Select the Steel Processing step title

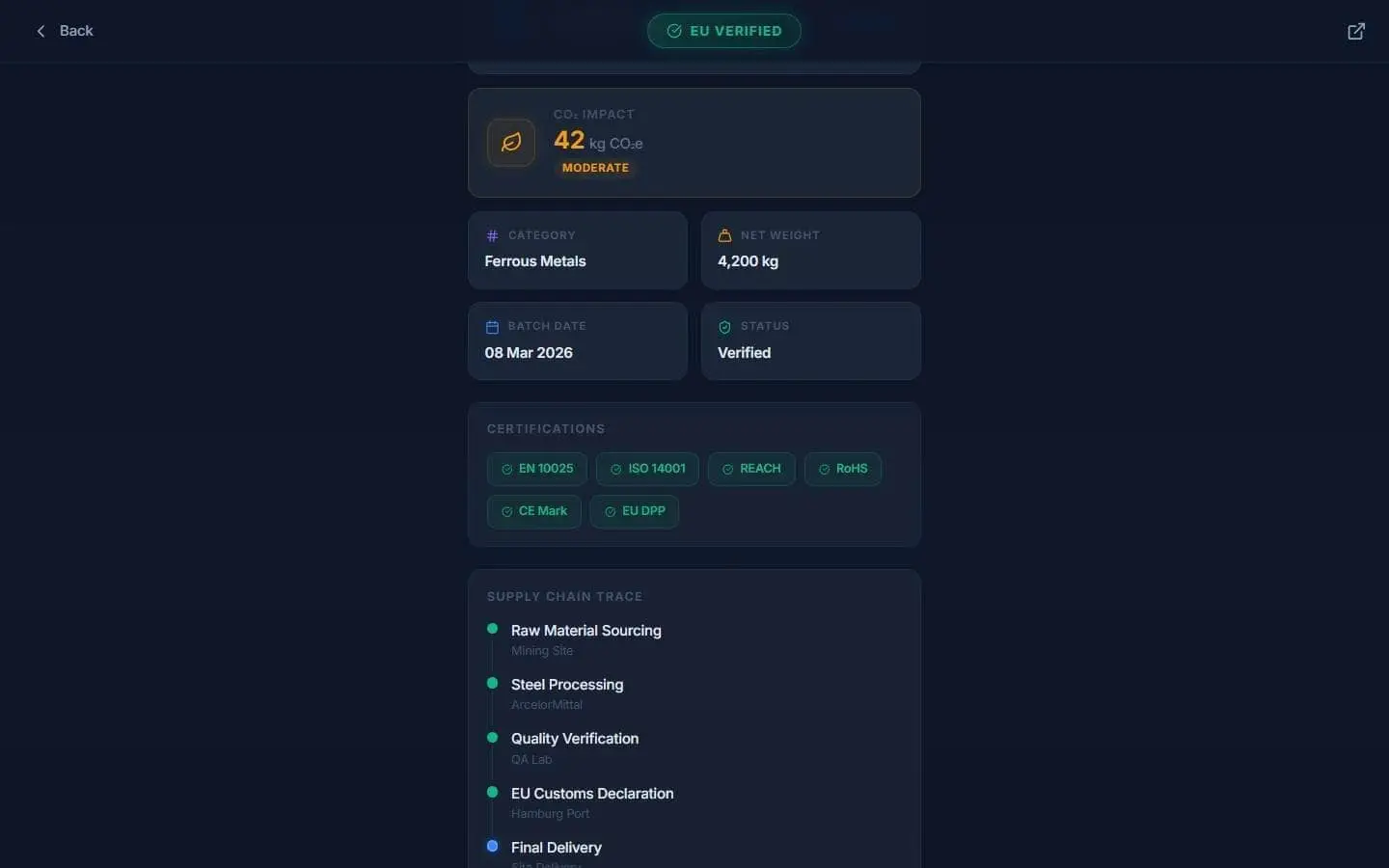[567, 685]
